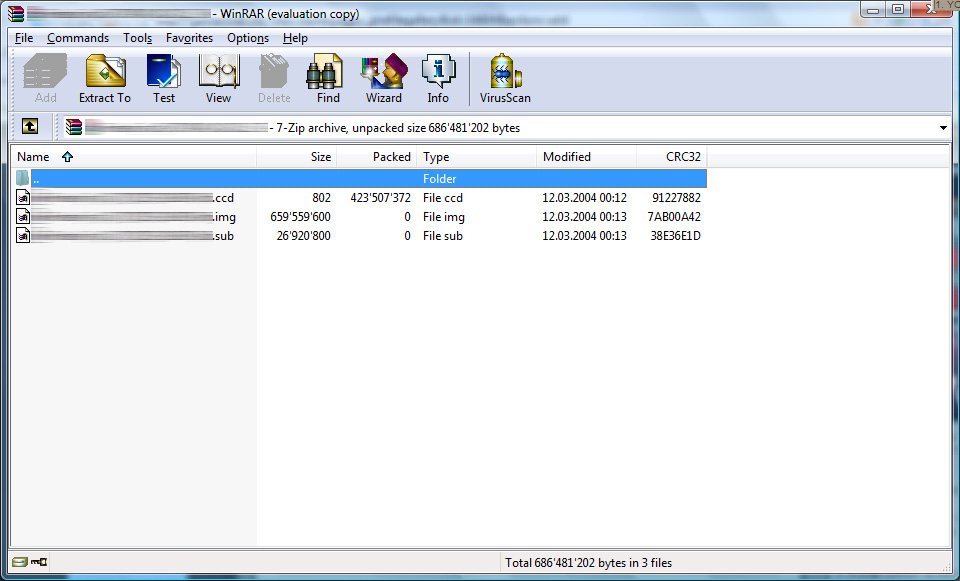Open the View tool with glasses icon
The image size is (960, 581).
click(x=218, y=78)
